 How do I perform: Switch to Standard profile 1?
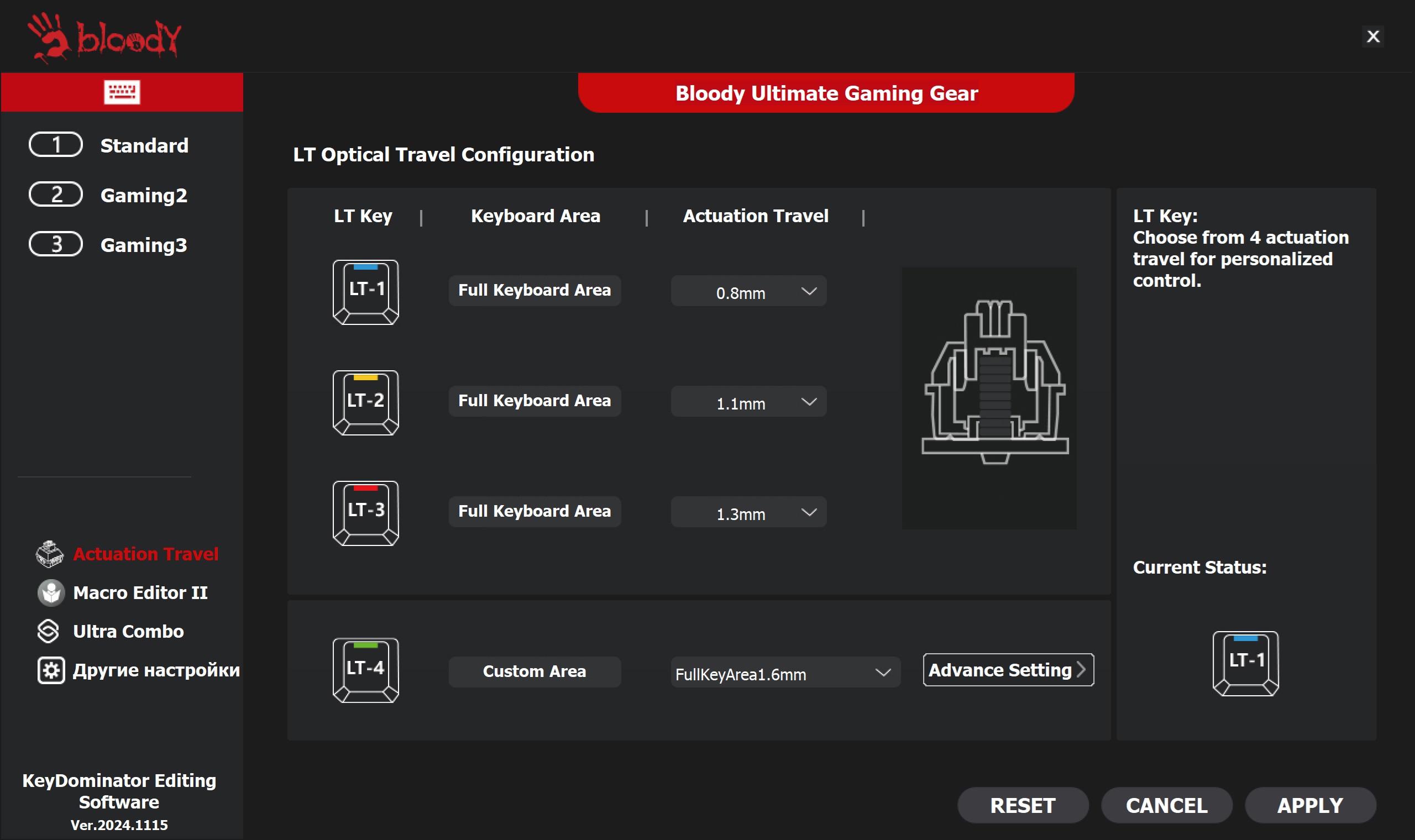click(x=109, y=145)
